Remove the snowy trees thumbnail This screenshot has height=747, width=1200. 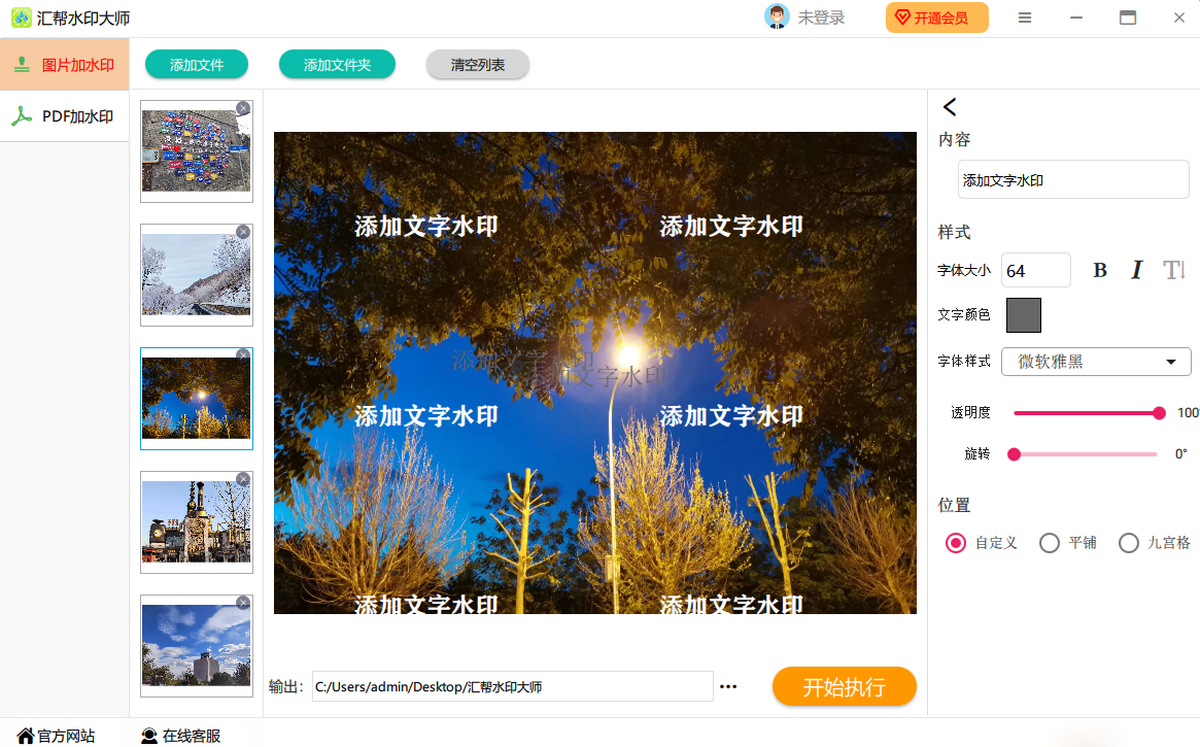point(243,232)
